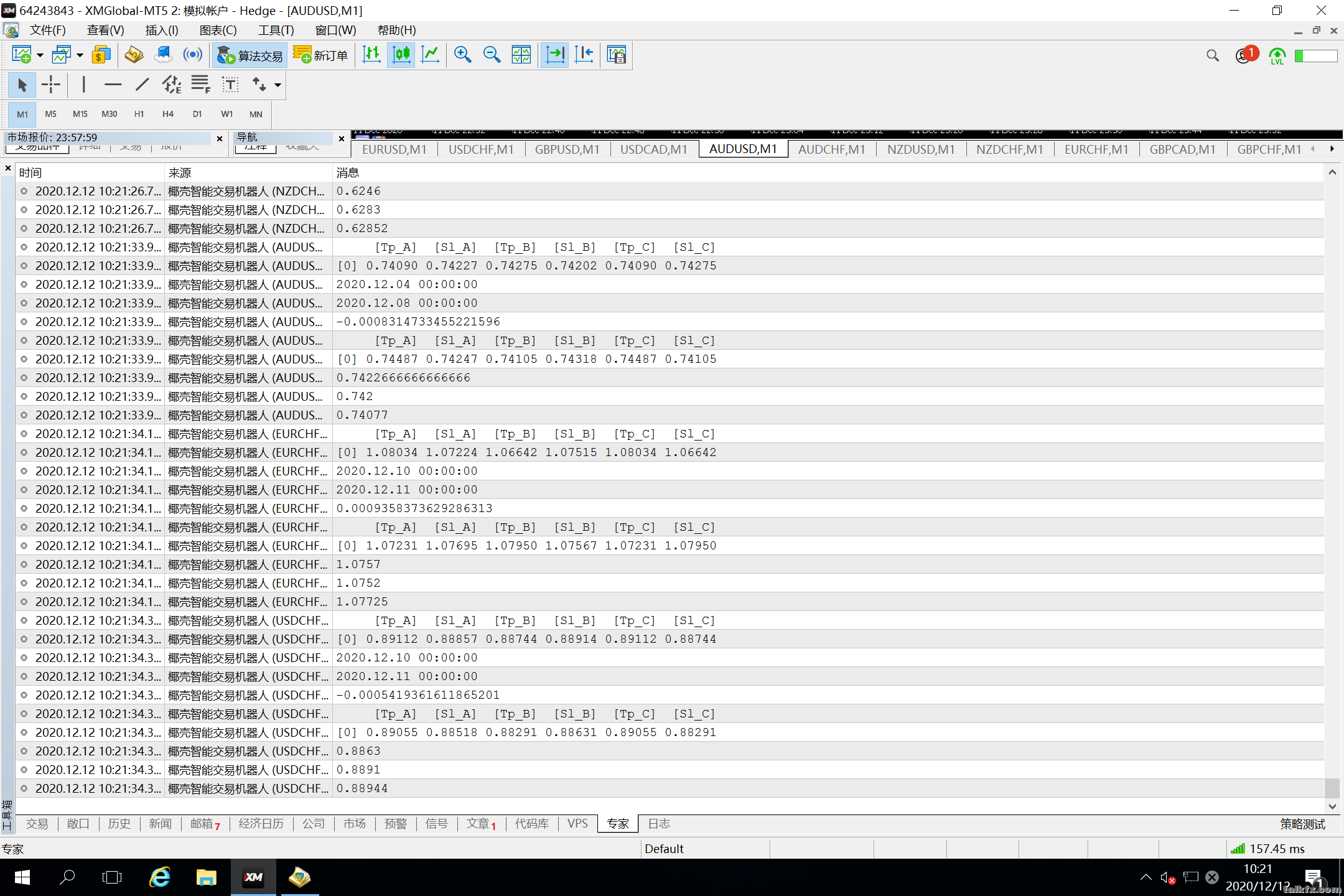The width and height of the screenshot is (1344, 896).
Task: Click the 消息 column header
Action: click(x=828, y=172)
